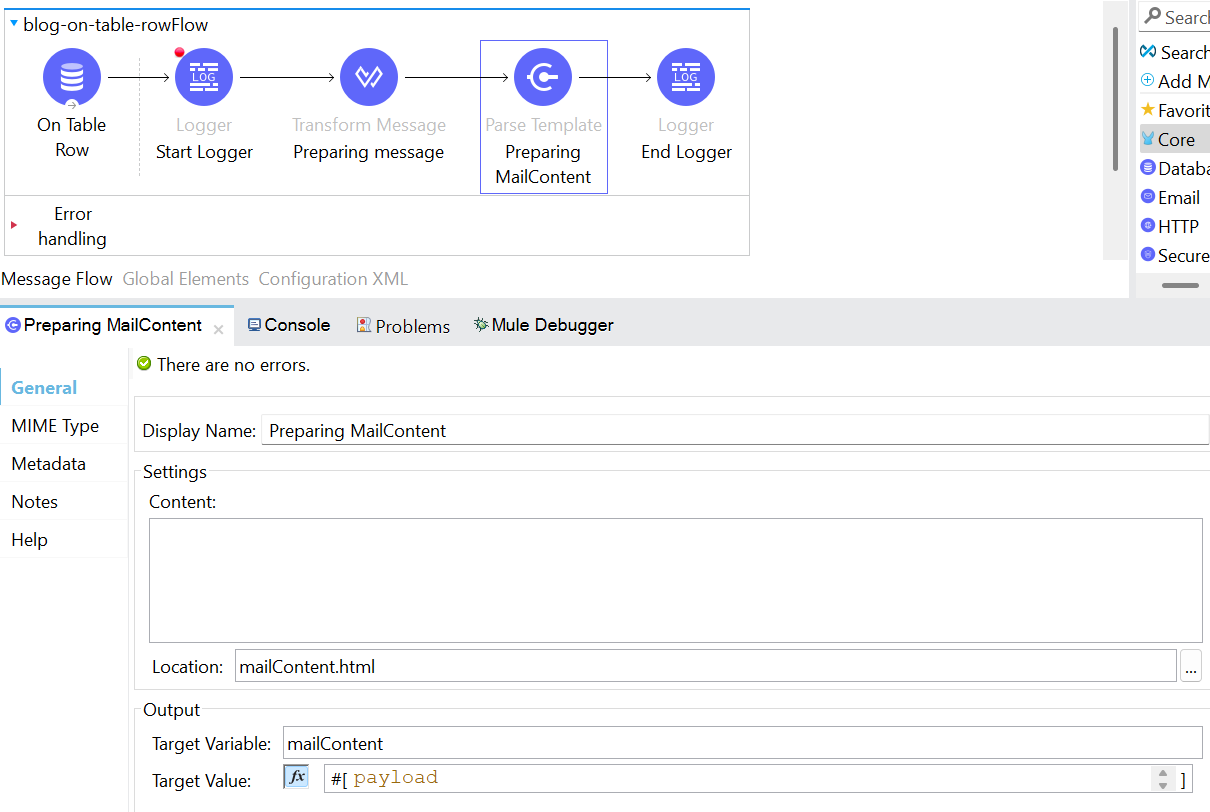Click the browse button next to Location
Viewport: 1210px width, 812px height.
coord(1190,666)
